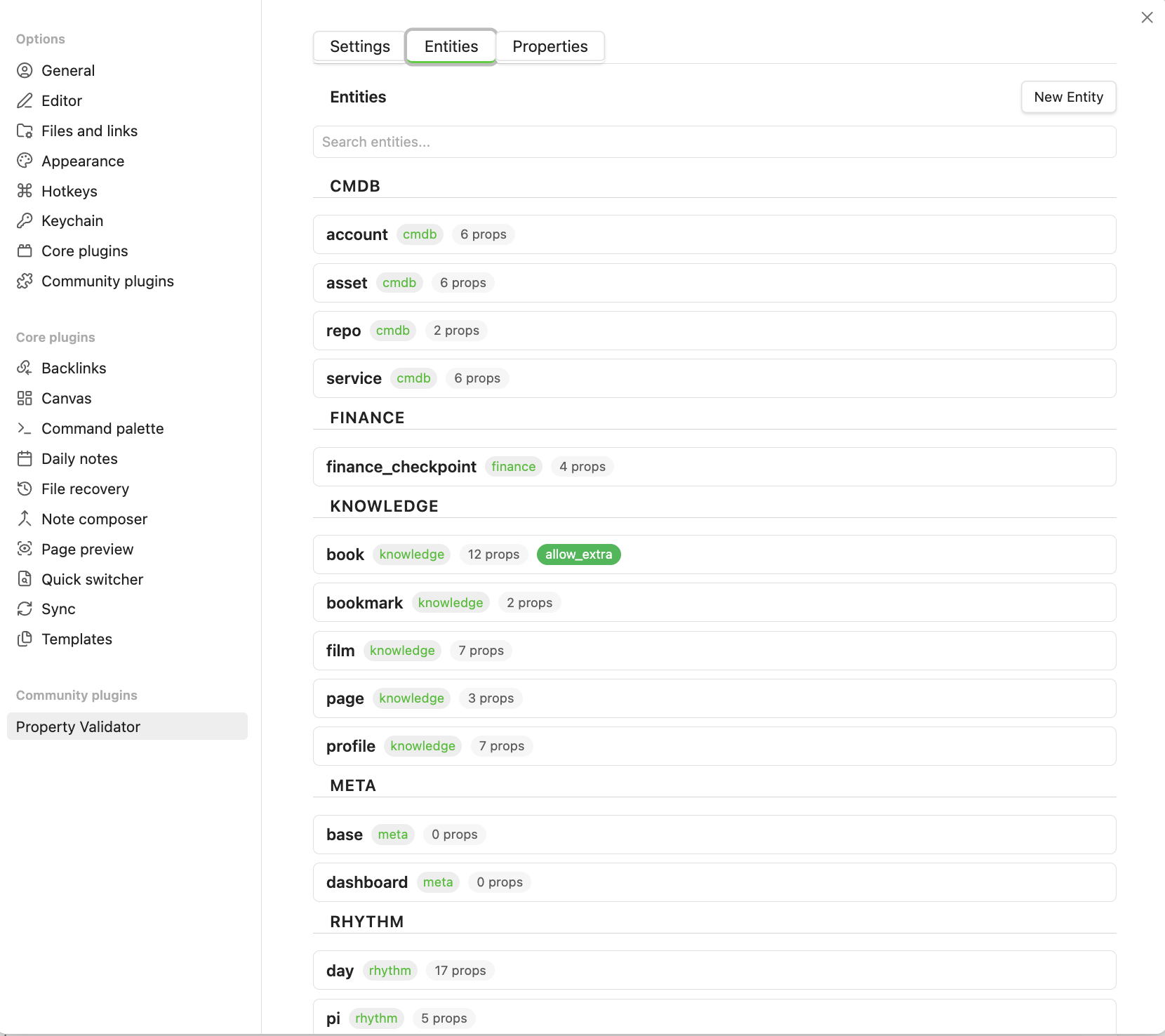Screen dimensions: 1165x1036
Task: Expand the day entity under RHYTHM
Action: click(x=714, y=970)
